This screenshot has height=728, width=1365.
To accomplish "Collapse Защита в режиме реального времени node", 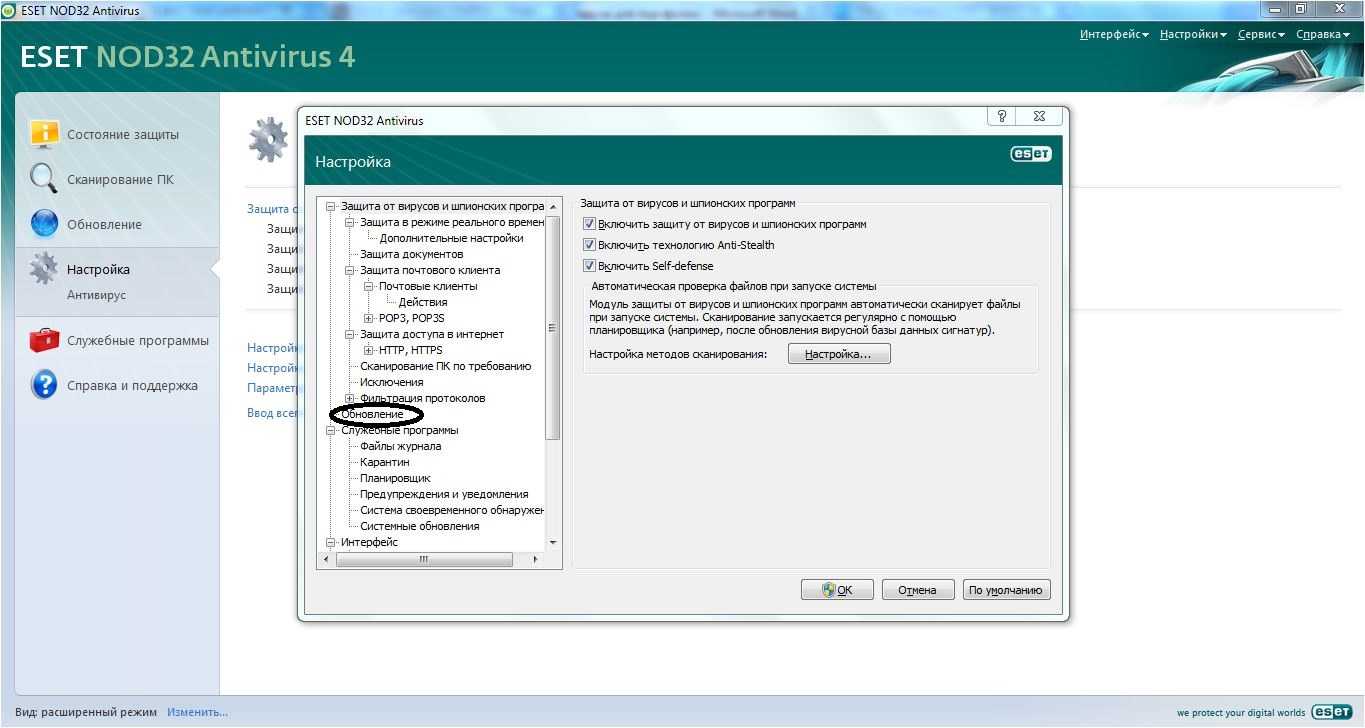I will click(x=350, y=222).
